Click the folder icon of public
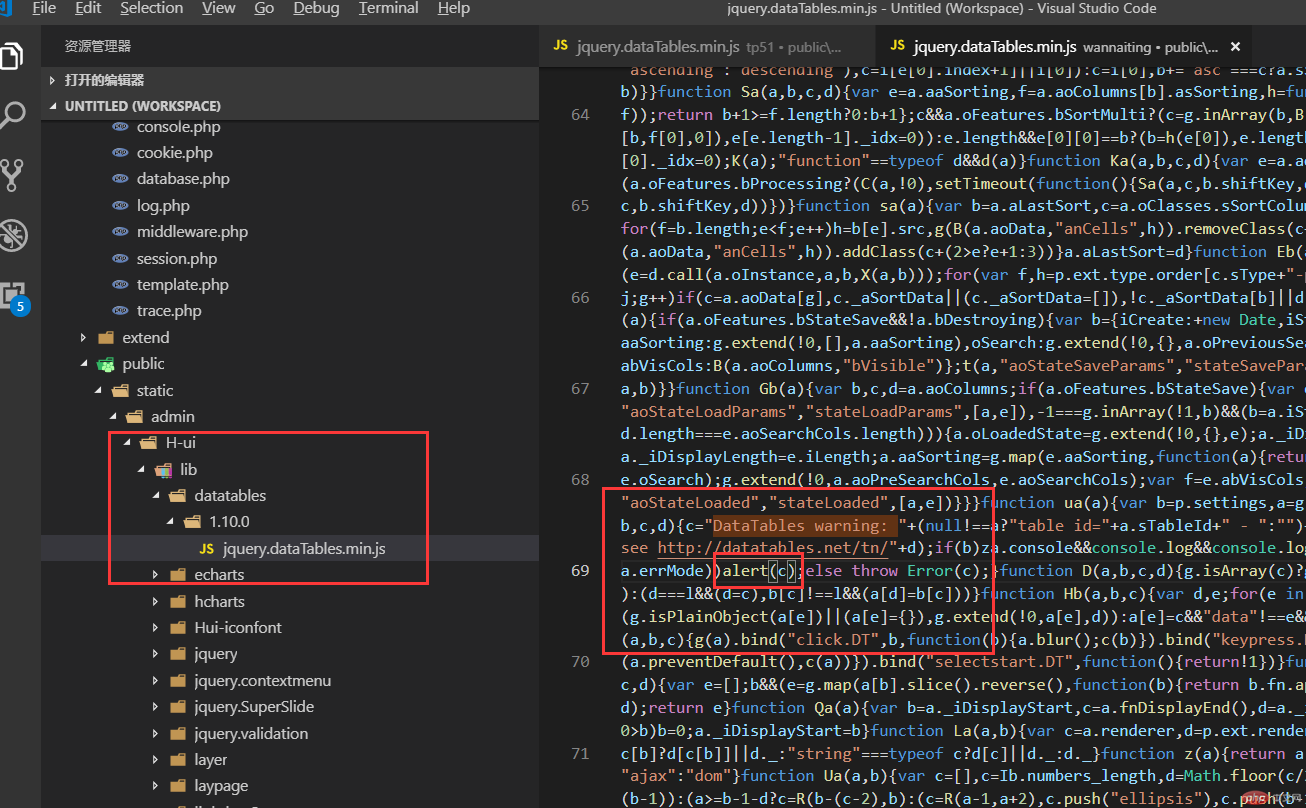The image size is (1306, 808). point(106,364)
